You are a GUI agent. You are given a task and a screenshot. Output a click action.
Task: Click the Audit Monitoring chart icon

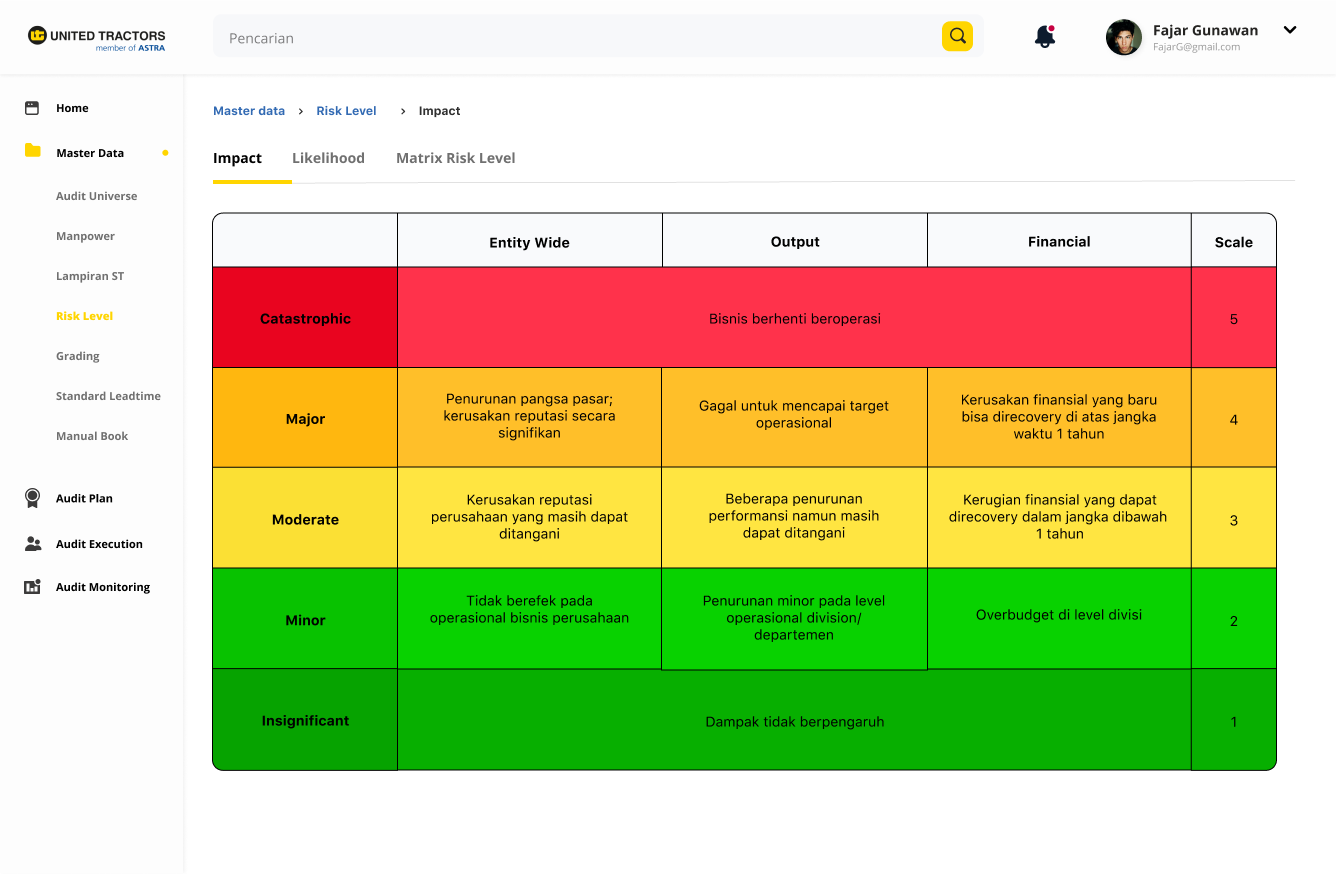(x=32, y=587)
